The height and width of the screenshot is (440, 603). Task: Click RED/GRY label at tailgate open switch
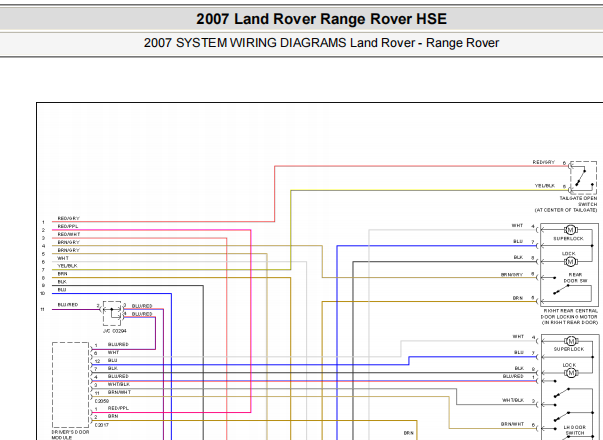544,162
